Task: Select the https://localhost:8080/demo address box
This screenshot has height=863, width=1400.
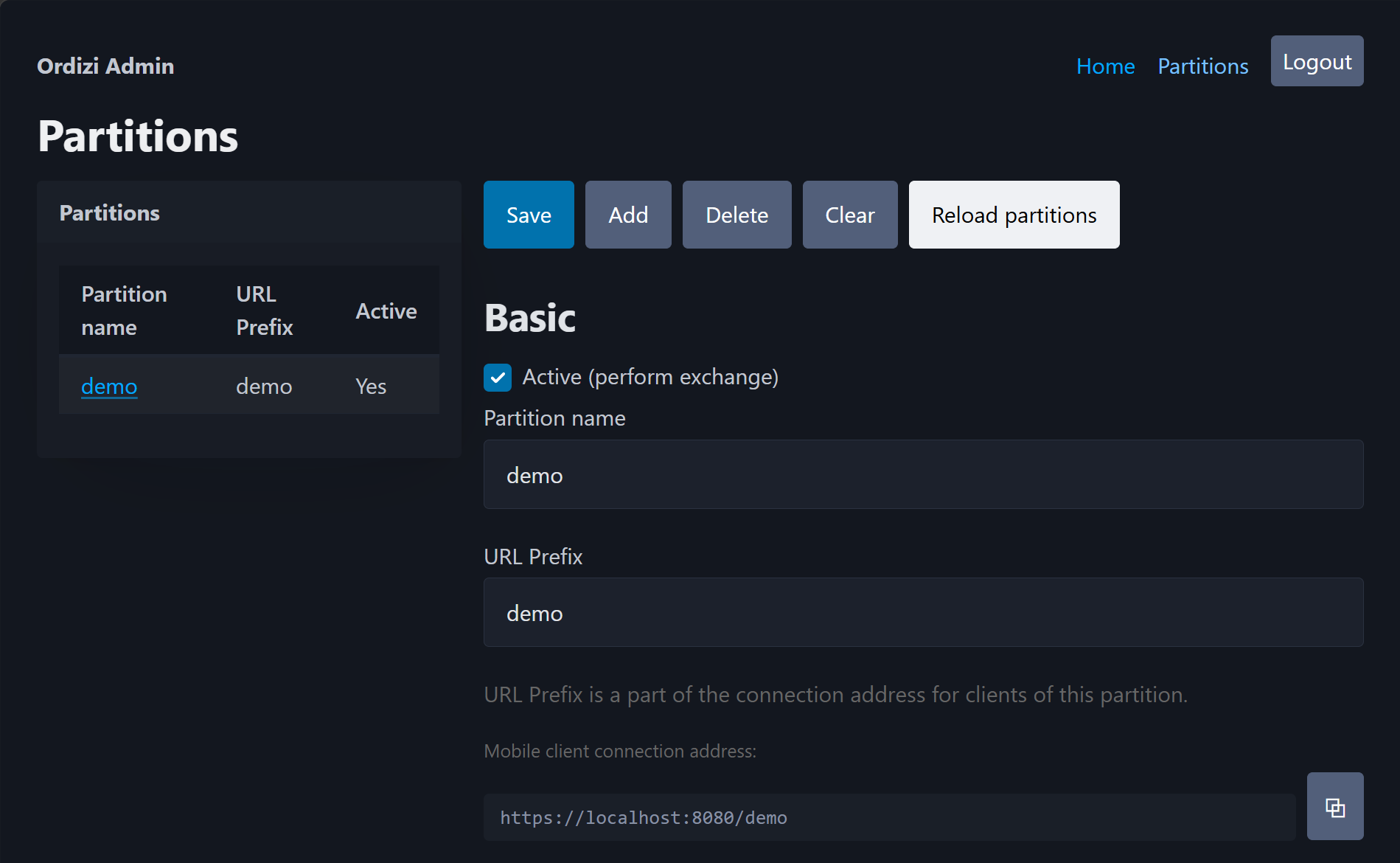Action: tap(889, 817)
